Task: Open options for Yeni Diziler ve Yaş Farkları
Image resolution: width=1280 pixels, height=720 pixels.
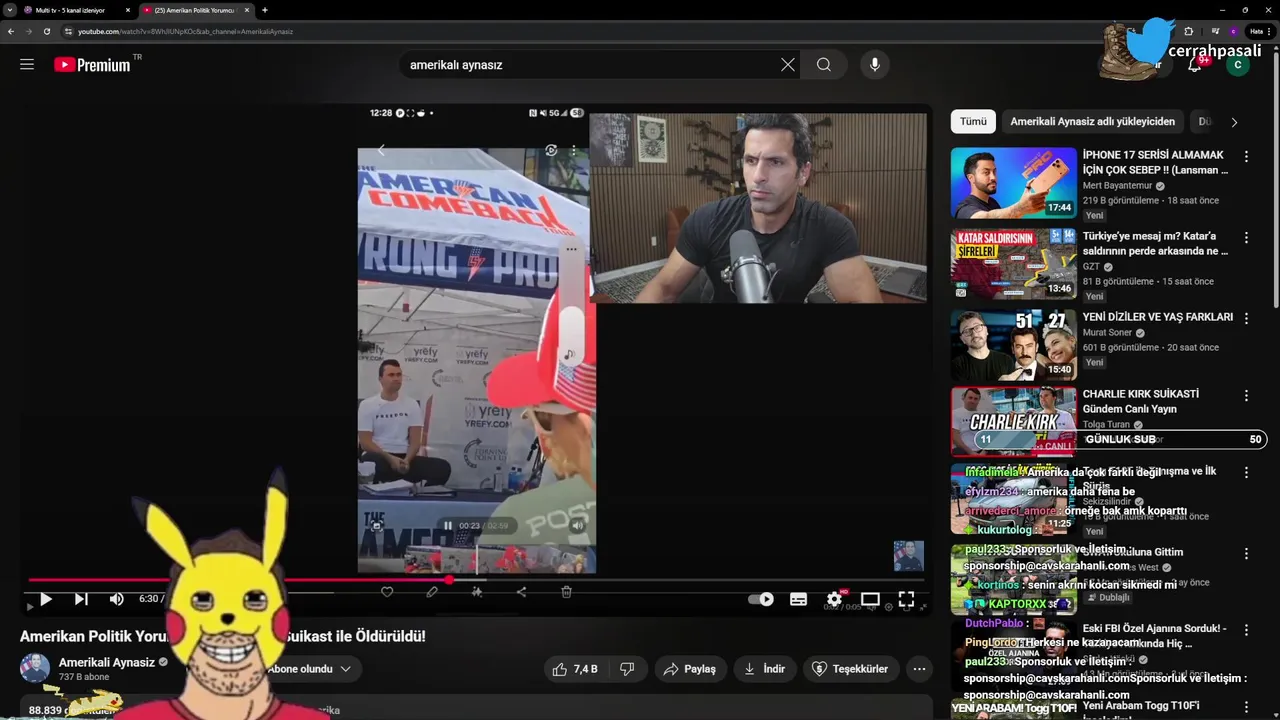Action: coord(1246,318)
